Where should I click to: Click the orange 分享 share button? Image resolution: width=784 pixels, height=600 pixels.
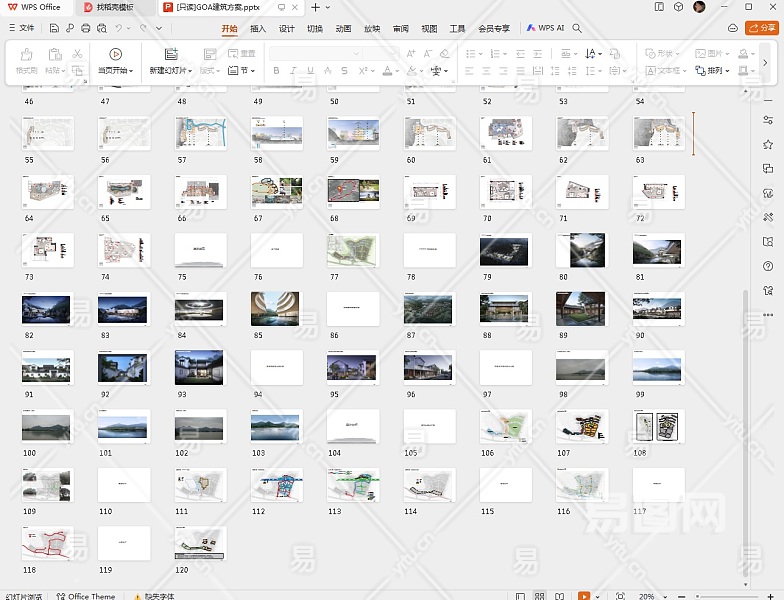[762, 29]
